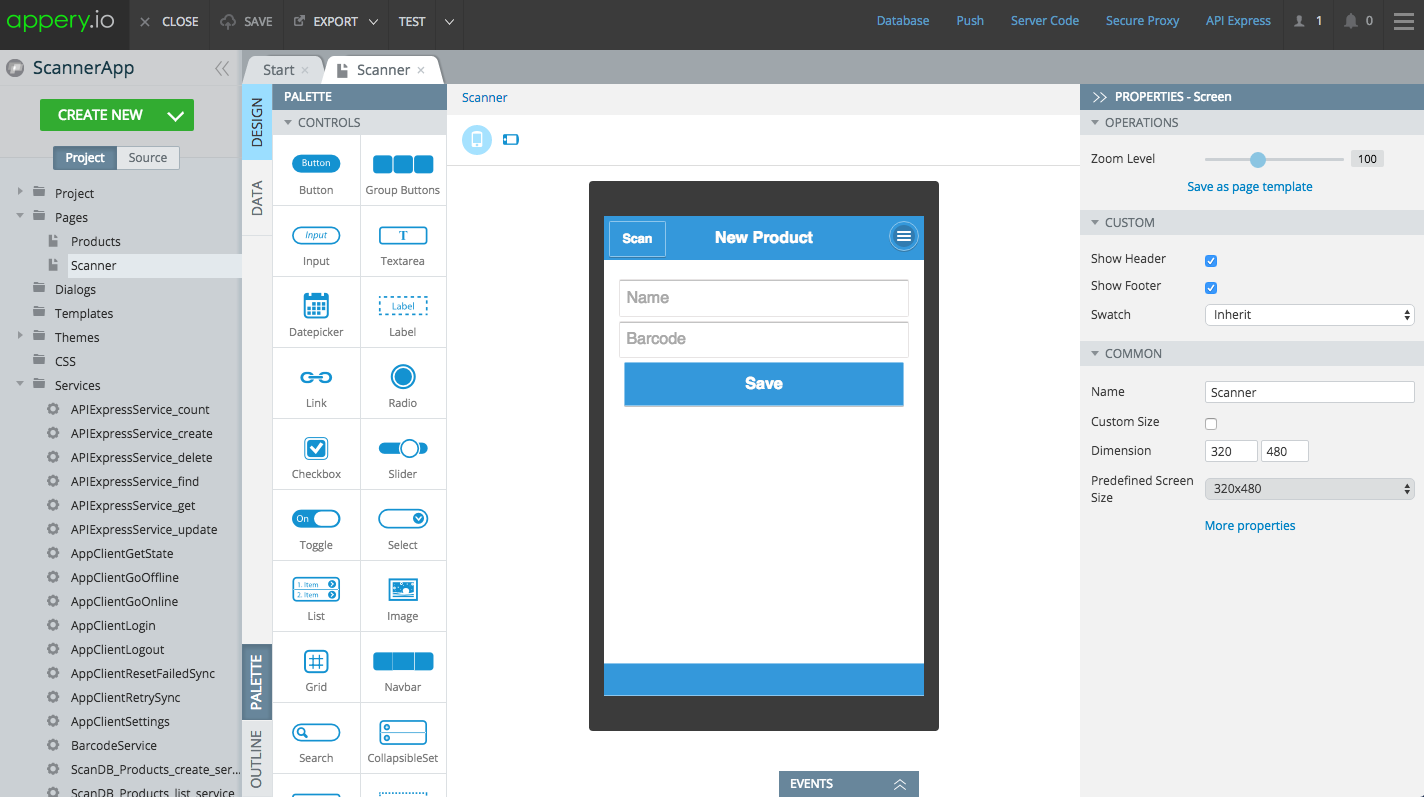
Task: Expand the Themes folder
Action: (x=20, y=336)
